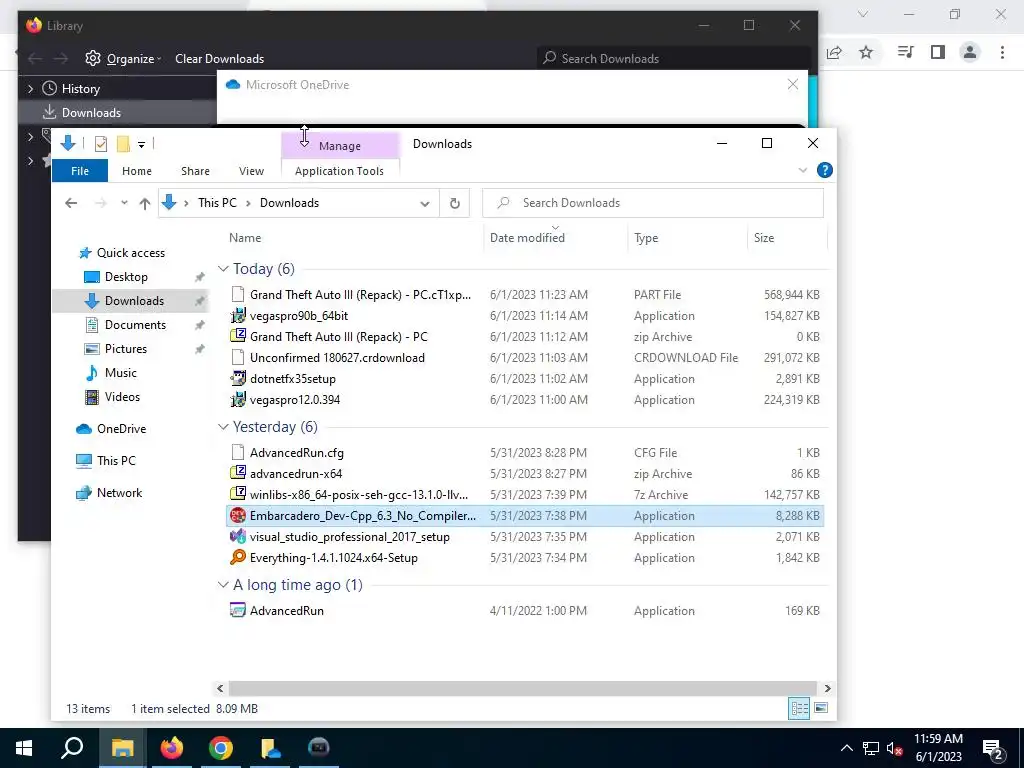The width and height of the screenshot is (1024, 768).
Task: Open Windows Start menu
Action: (24, 748)
